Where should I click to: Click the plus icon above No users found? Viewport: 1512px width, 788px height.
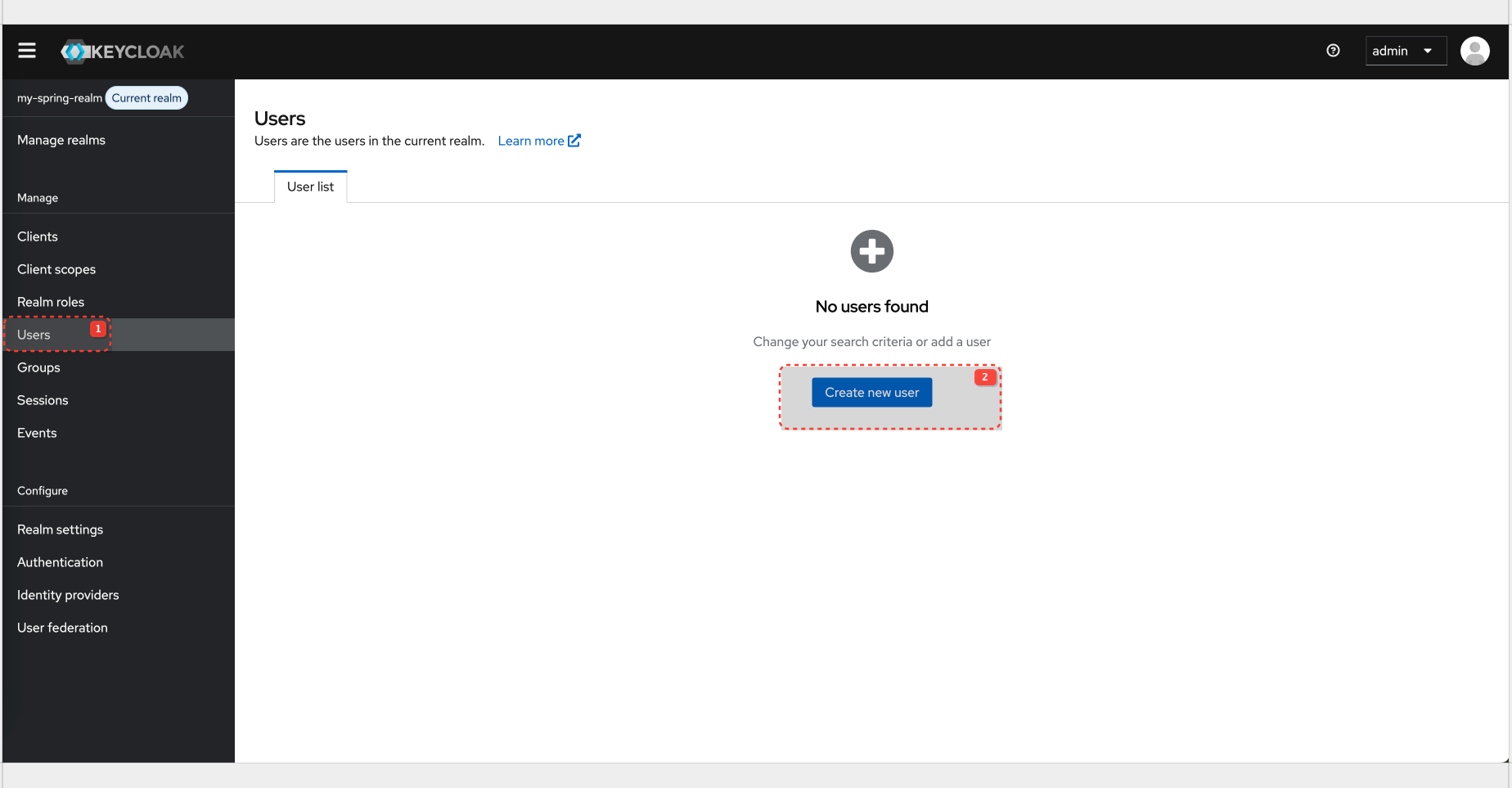[871, 251]
